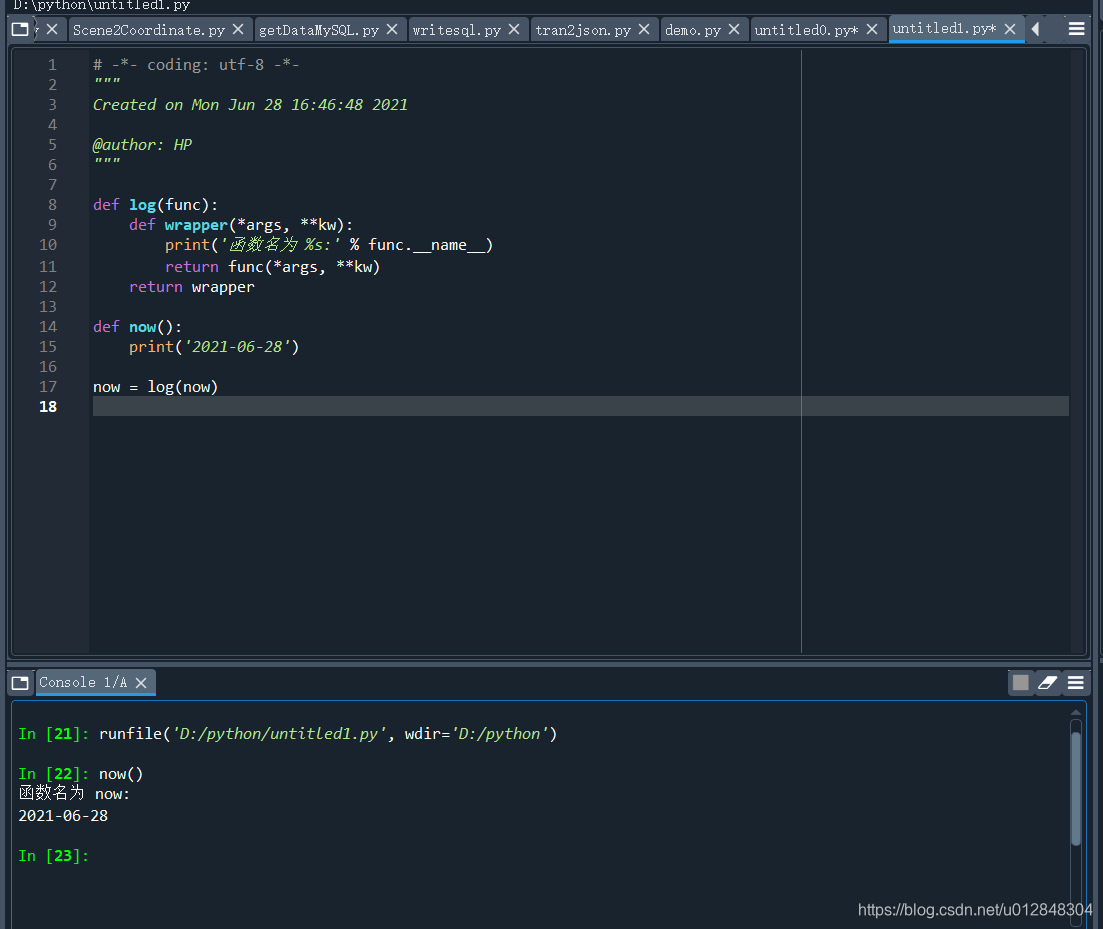Click line number 8 in the gutter
Viewport: 1103px width, 929px height.
[x=52, y=205]
